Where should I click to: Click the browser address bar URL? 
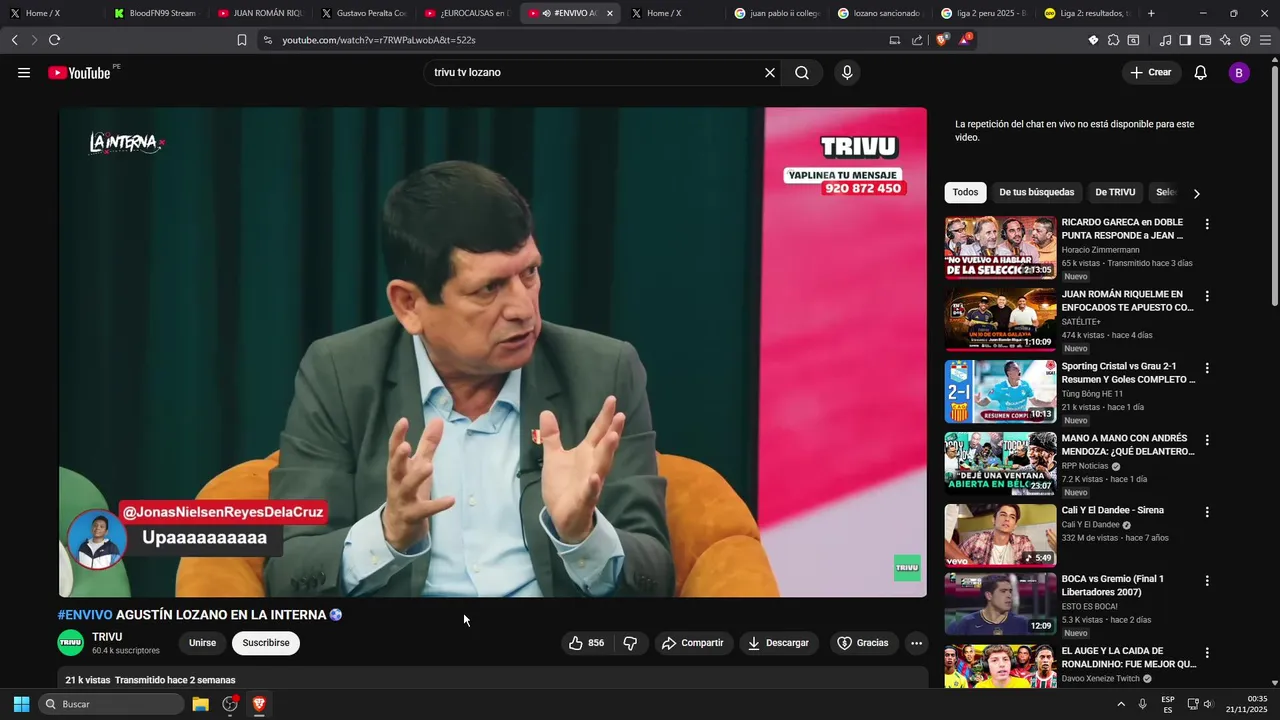(x=379, y=40)
